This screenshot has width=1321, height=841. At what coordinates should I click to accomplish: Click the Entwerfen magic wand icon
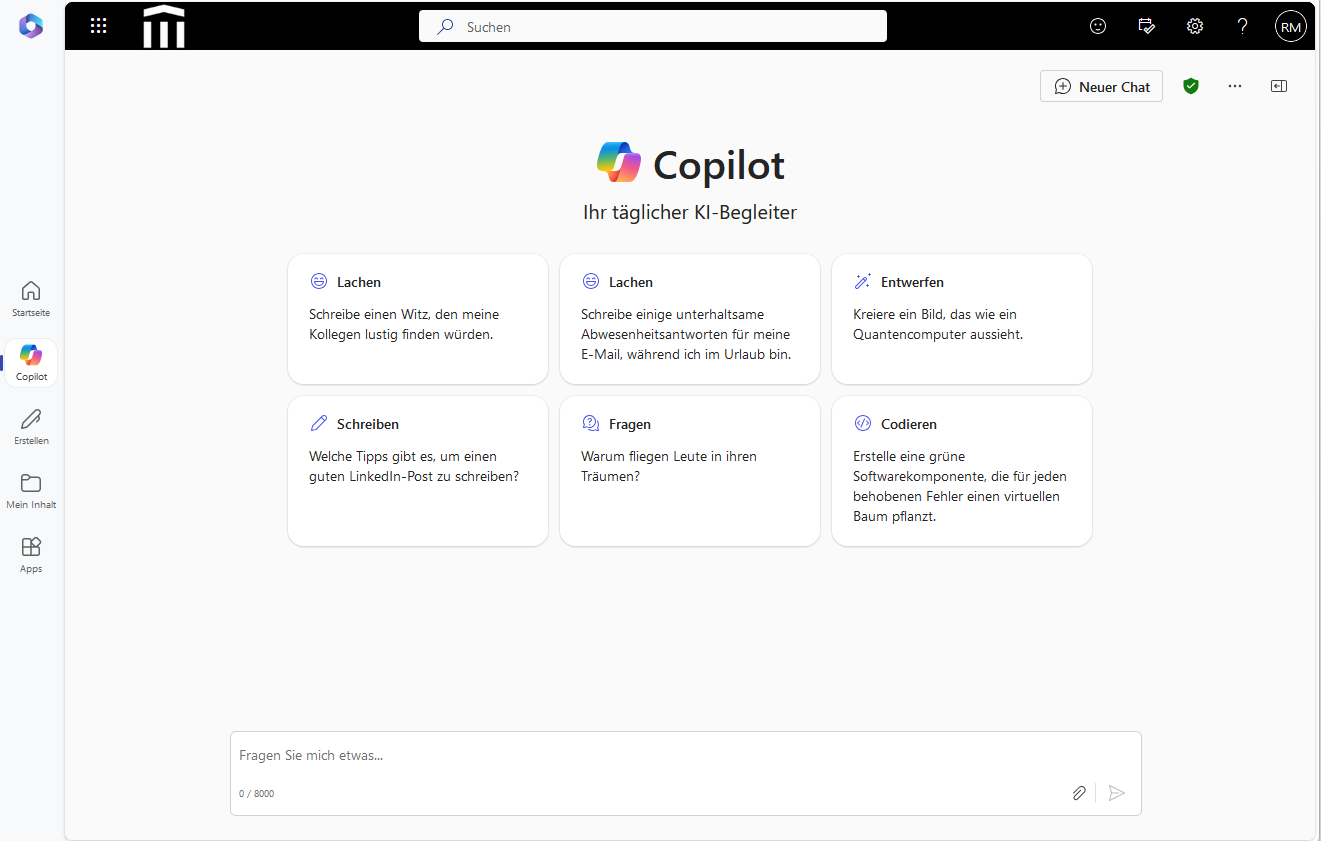coord(862,282)
